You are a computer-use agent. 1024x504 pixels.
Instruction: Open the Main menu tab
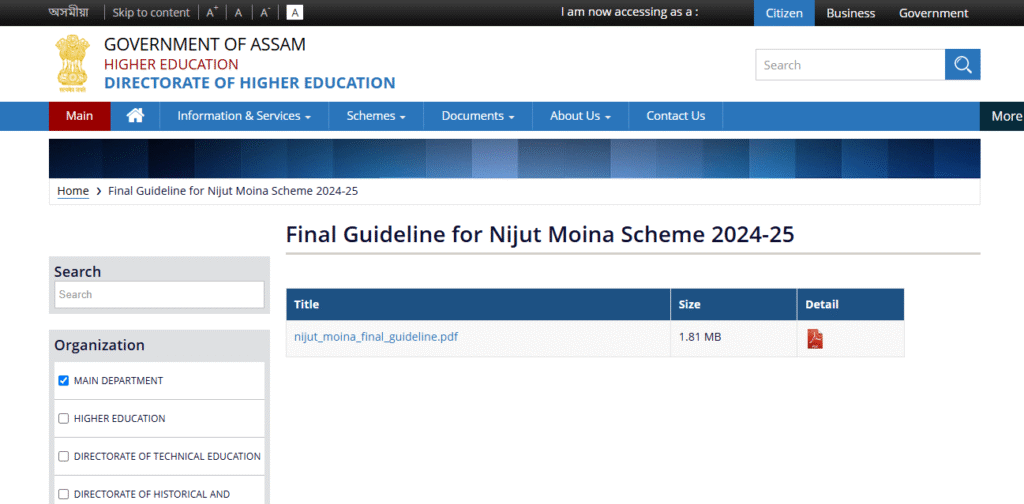click(80, 116)
